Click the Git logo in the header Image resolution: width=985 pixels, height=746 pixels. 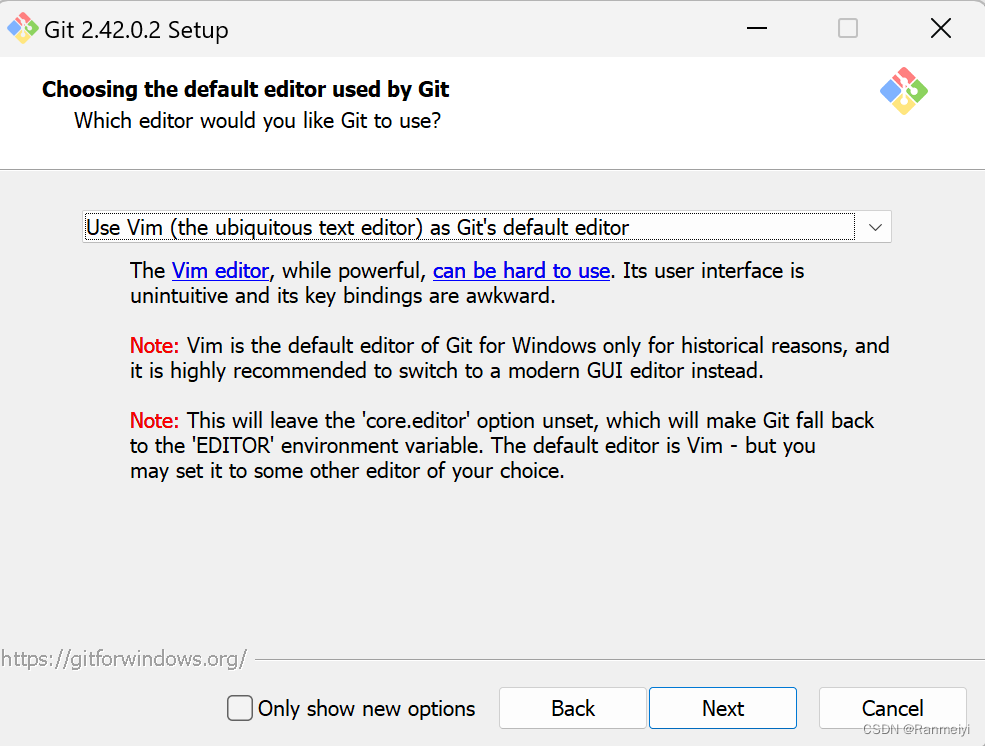(903, 91)
